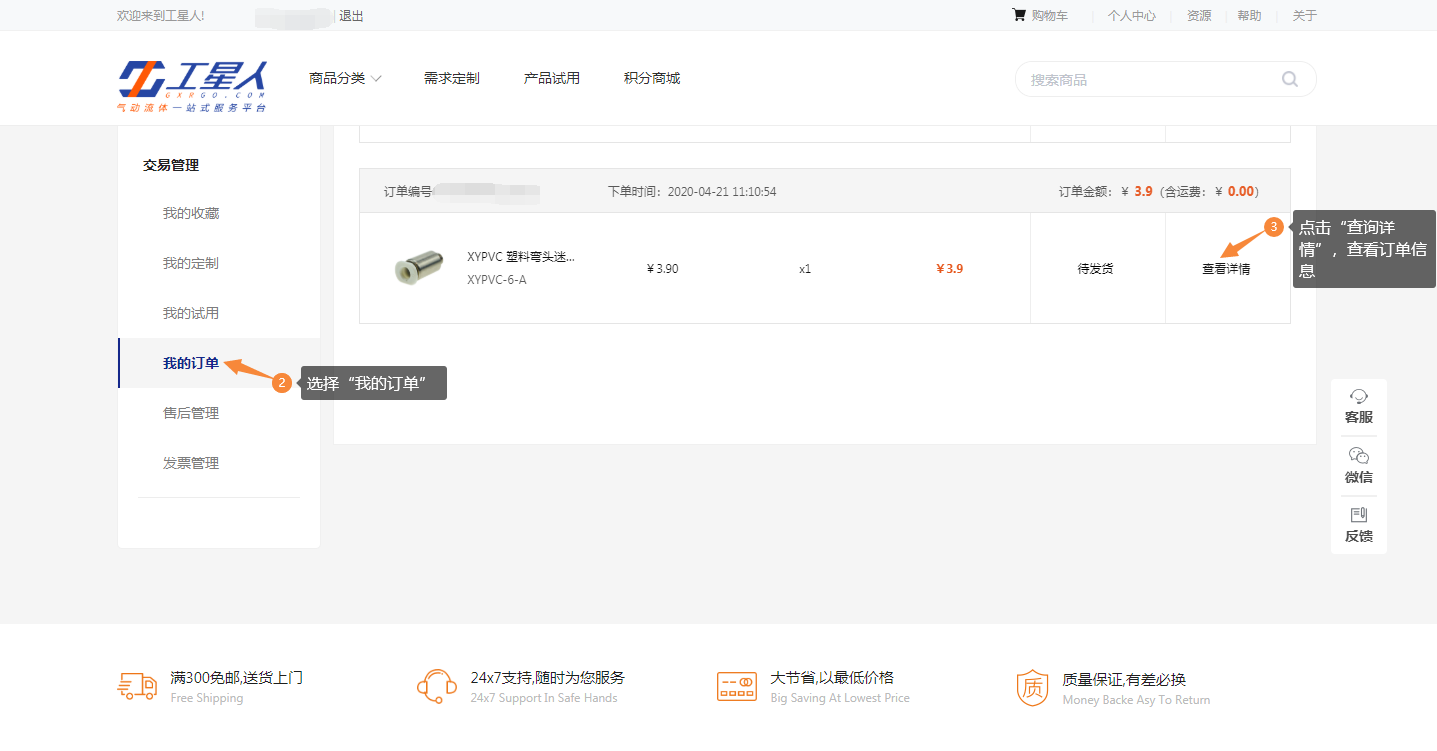The height and width of the screenshot is (751, 1437).
Task: Click 满300免邮,送货上门 text
Action: [x=237, y=678]
